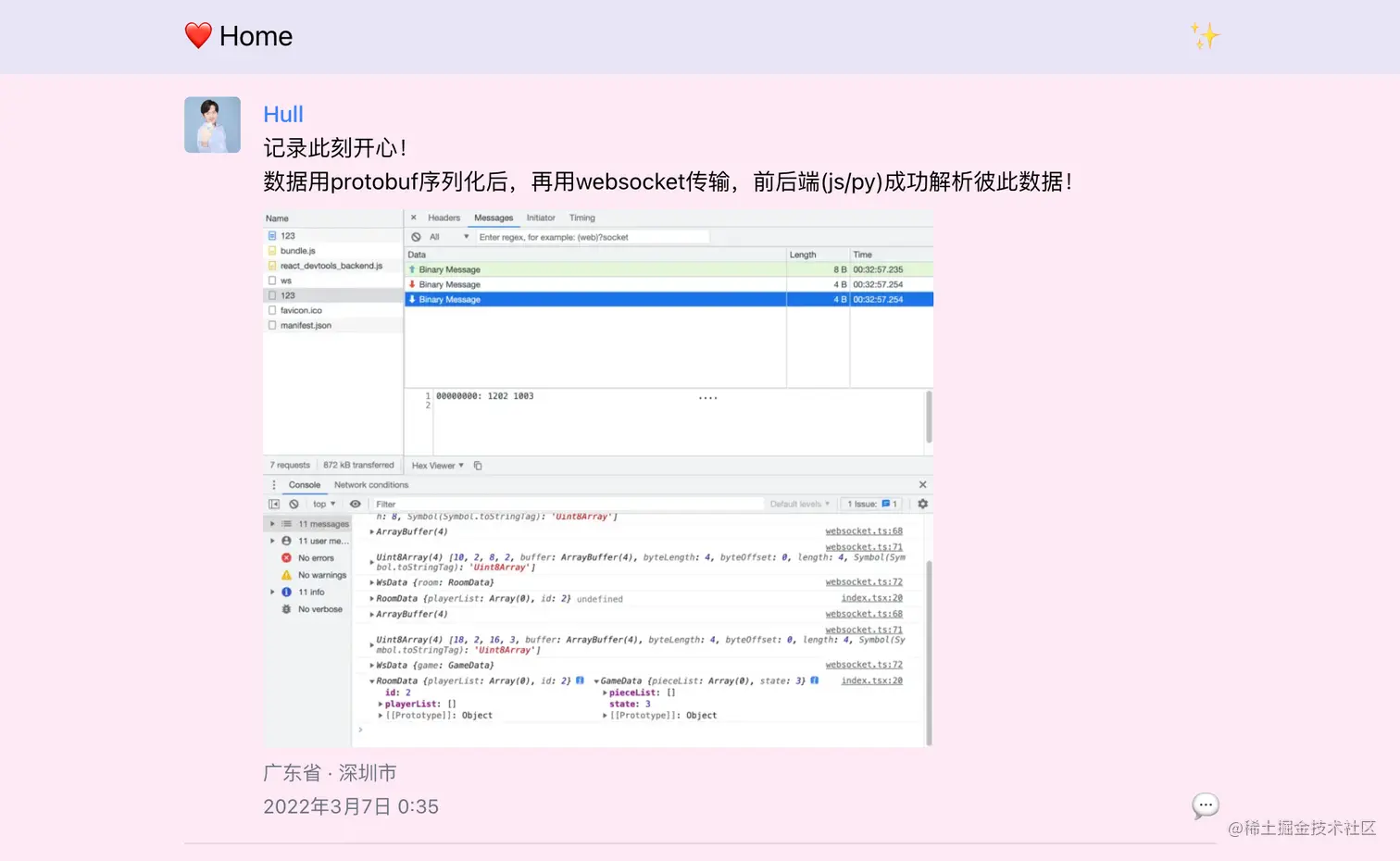
Task: Select the bundle.js request
Action: click(333, 251)
